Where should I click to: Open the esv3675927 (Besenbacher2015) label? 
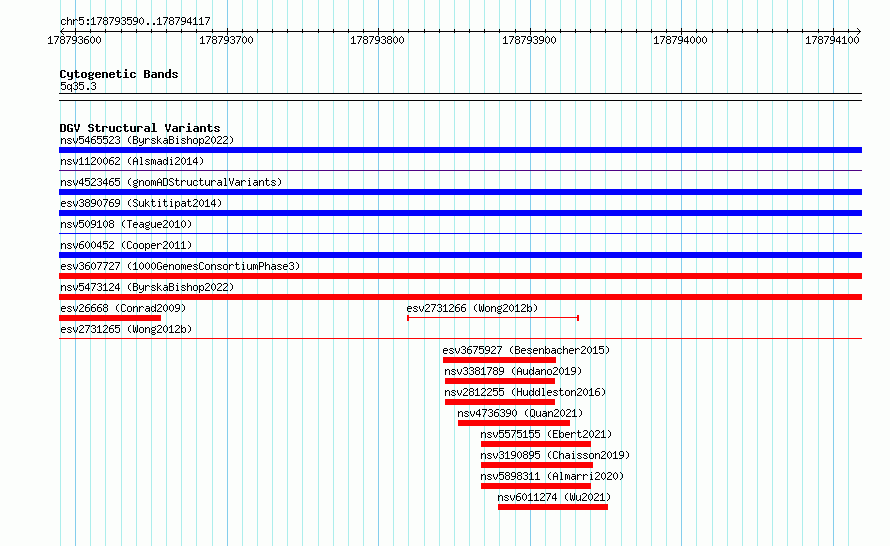[526, 350]
